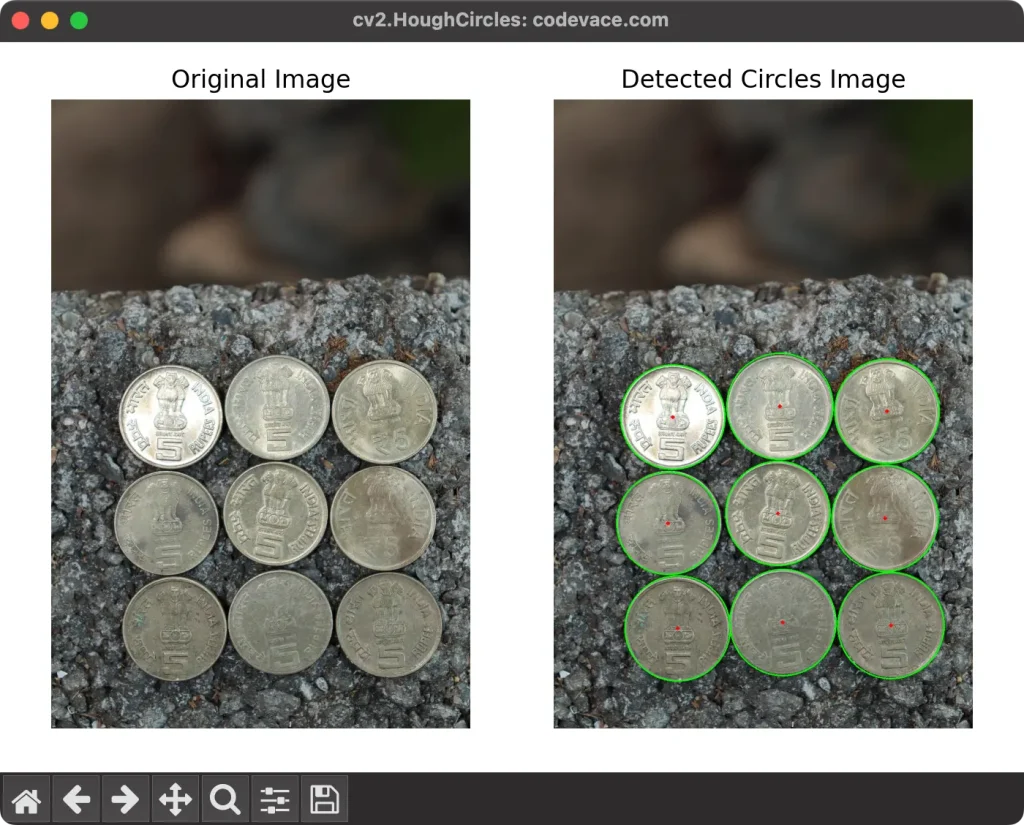Activate the Zoom to rectangle magnifier

coord(225,799)
